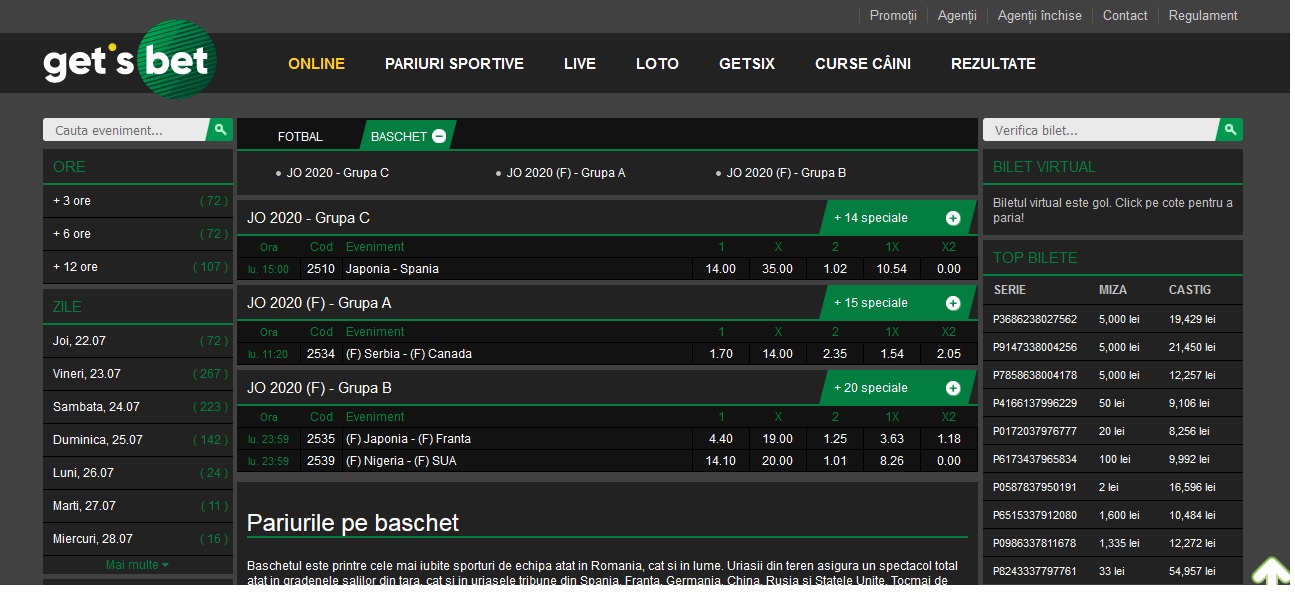1295x592 pixels.
Task: Select day Vineri, 23.07
Action: pyautogui.click(x=138, y=374)
